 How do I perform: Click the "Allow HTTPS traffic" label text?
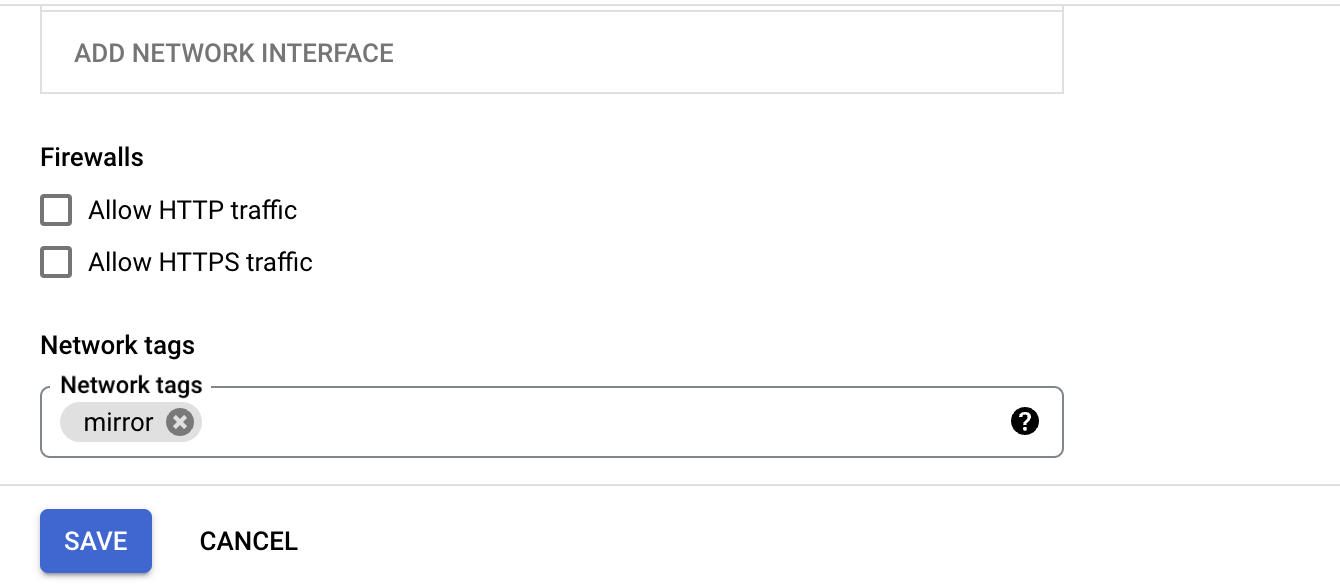[200, 263]
